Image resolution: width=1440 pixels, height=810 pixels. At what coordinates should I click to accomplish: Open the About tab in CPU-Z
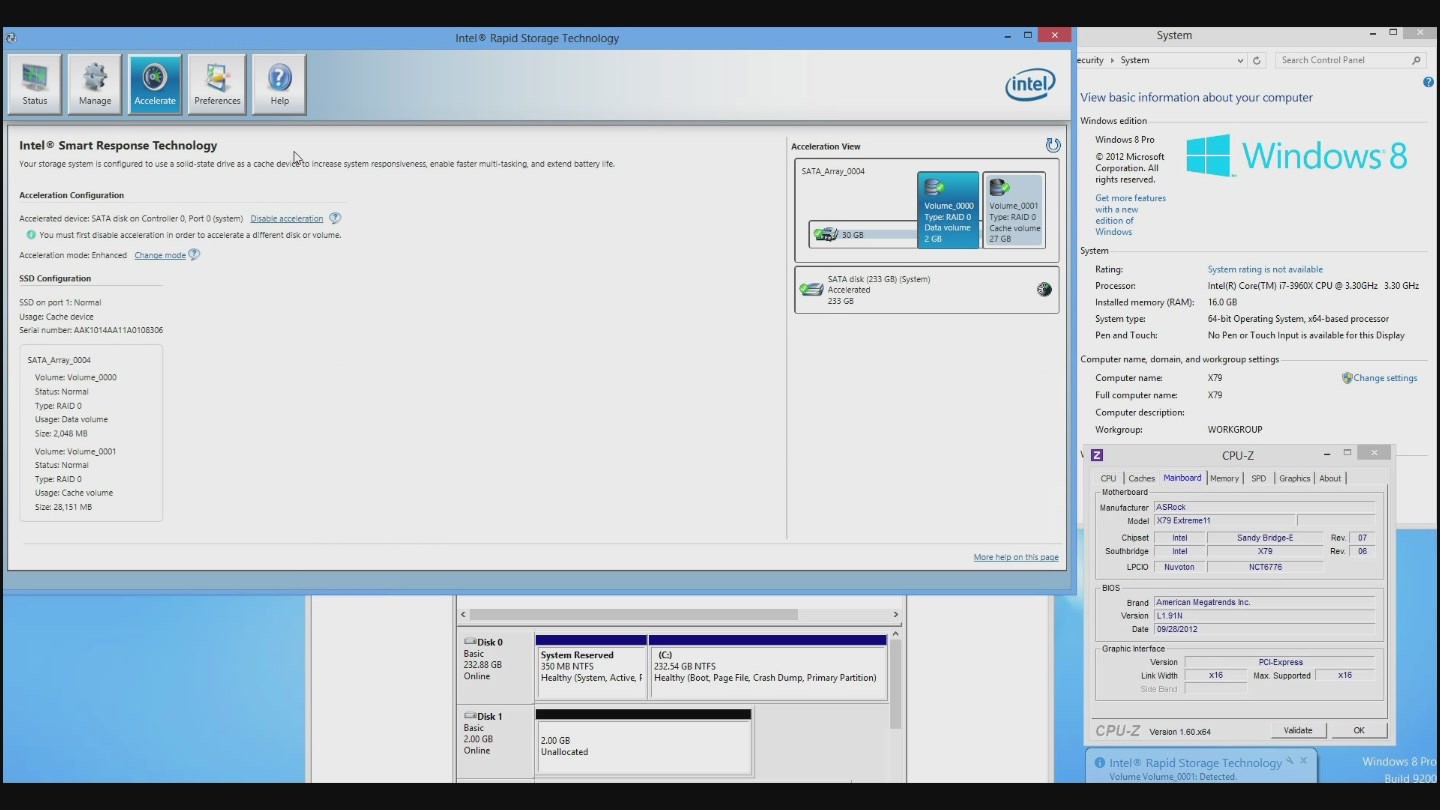click(1330, 478)
